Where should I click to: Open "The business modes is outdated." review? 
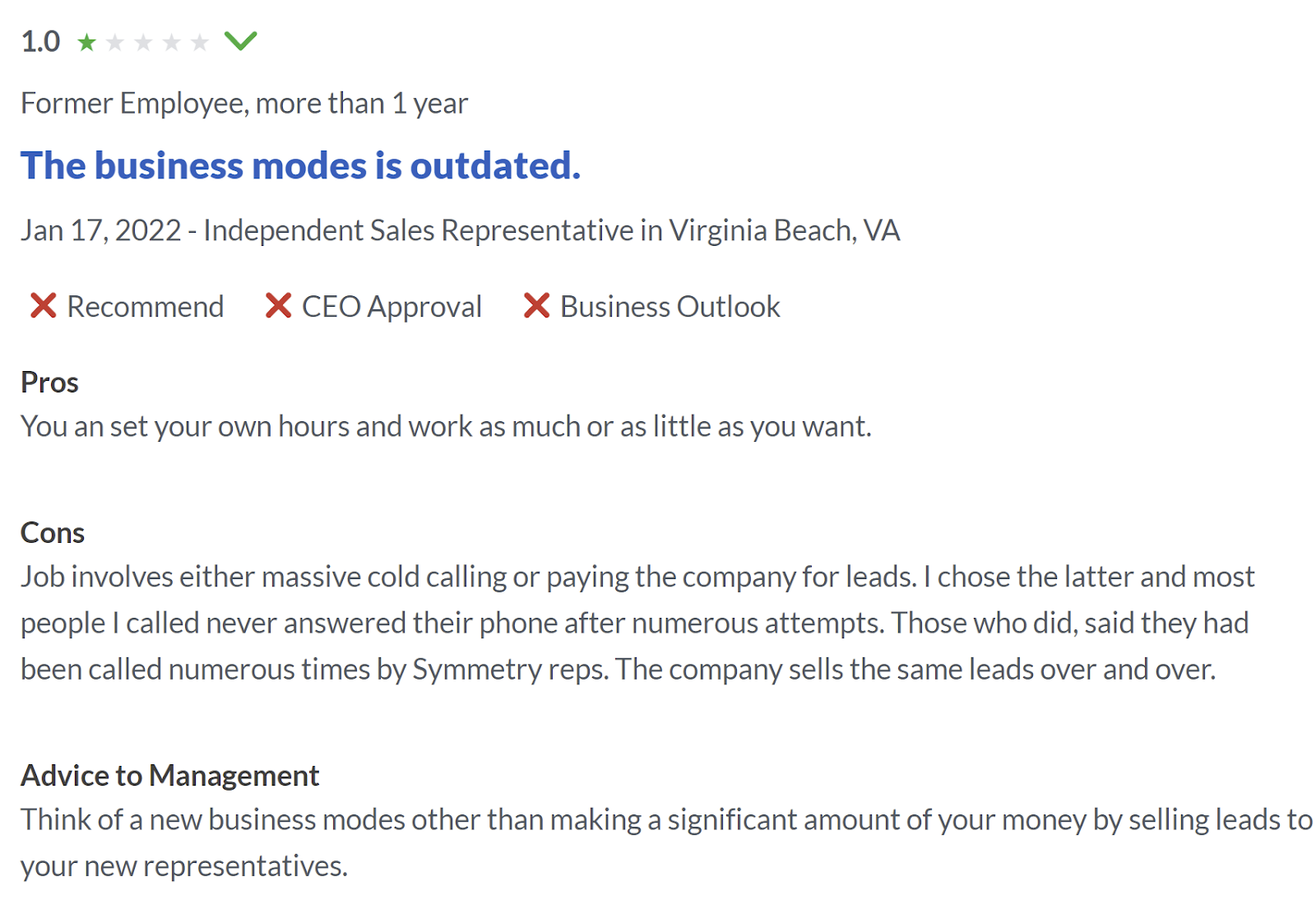(300, 165)
